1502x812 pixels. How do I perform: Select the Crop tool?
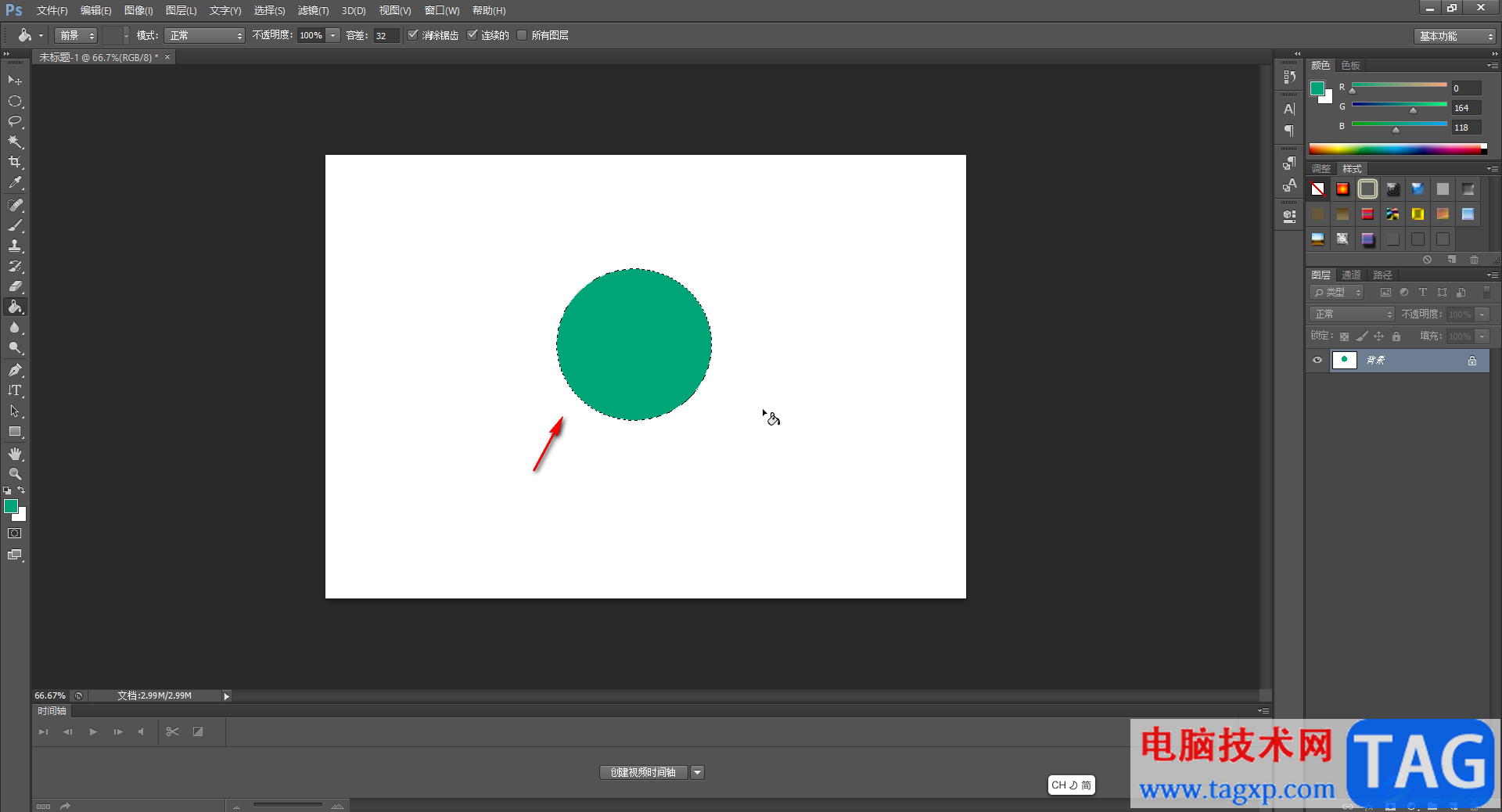coord(15,162)
